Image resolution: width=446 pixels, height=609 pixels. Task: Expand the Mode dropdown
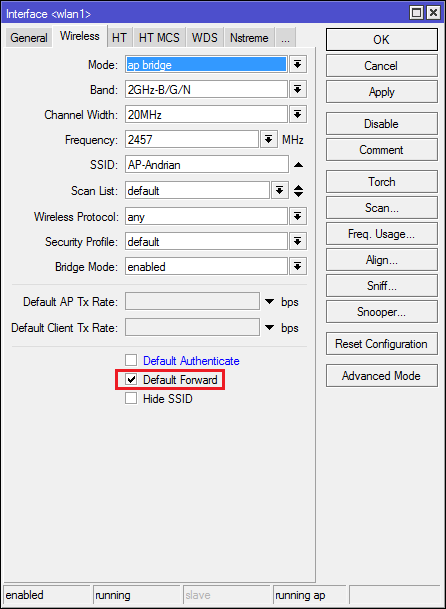[x=298, y=64]
